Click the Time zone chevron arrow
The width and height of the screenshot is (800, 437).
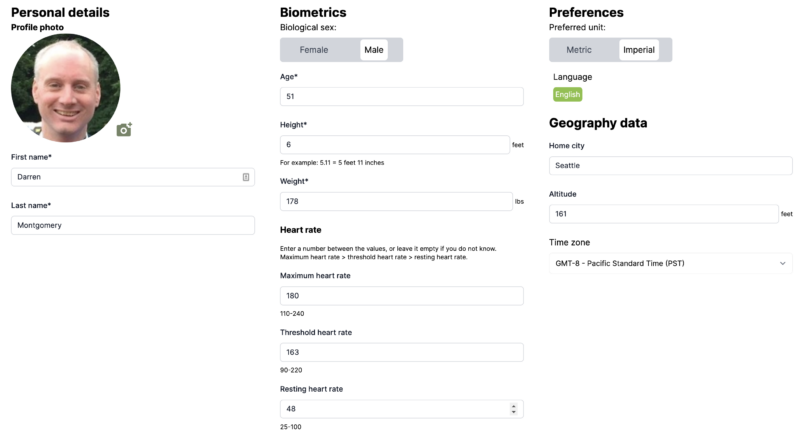click(x=781, y=264)
